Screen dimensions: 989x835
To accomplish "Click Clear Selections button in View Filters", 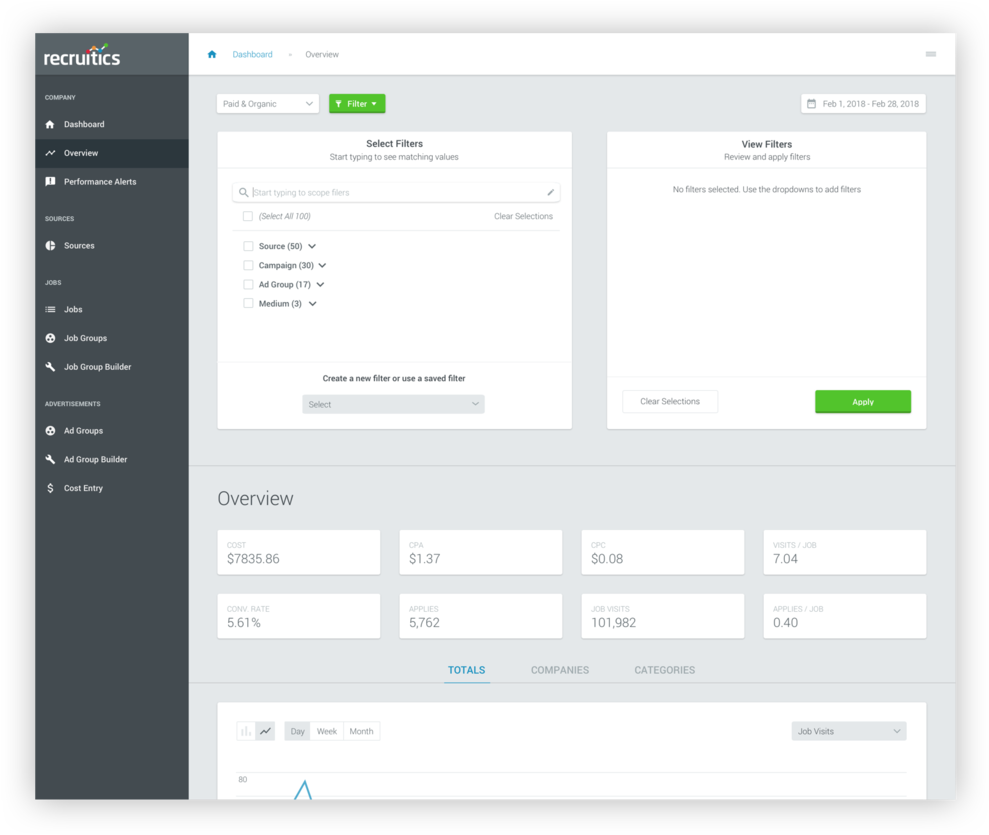I will pos(669,401).
